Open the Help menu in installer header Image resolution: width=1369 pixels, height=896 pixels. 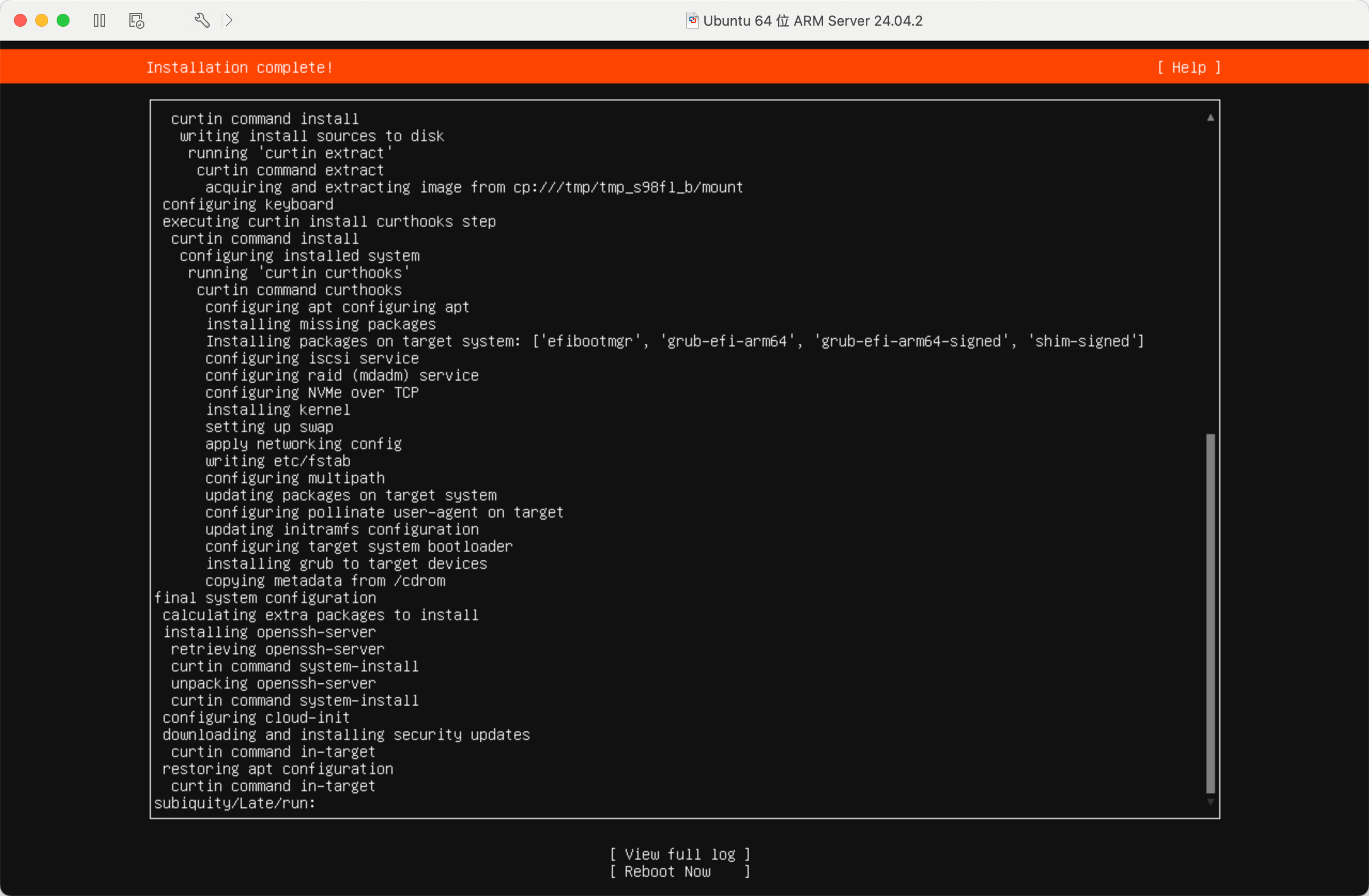coord(1188,68)
